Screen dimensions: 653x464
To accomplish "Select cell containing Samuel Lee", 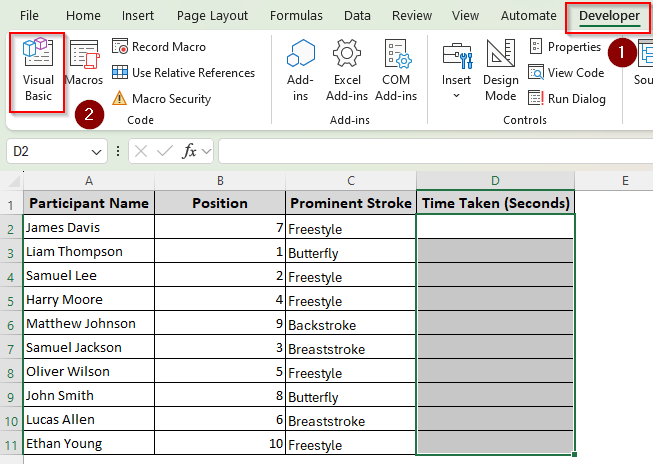I will point(89,275).
